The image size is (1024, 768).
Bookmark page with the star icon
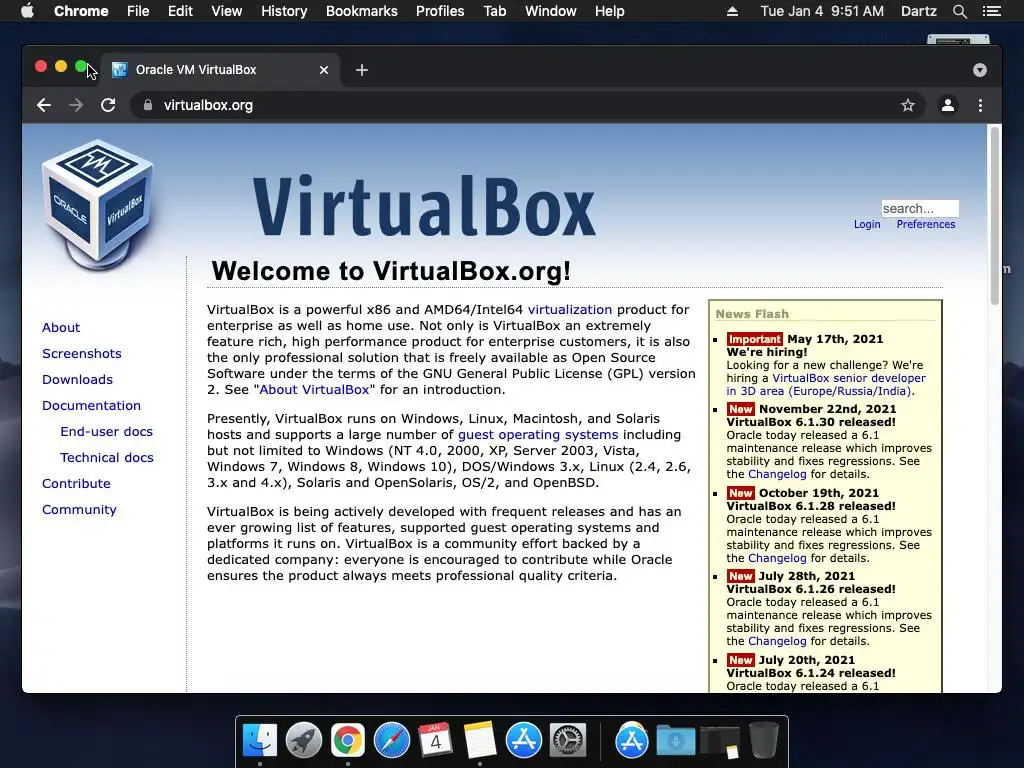coord(908,105)
